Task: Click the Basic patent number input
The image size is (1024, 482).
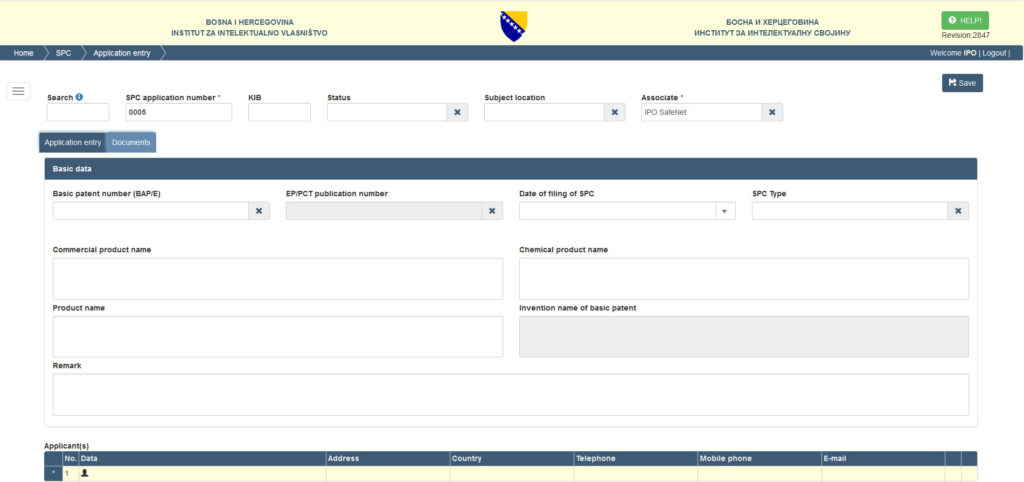Action: (x=151, y=211)
